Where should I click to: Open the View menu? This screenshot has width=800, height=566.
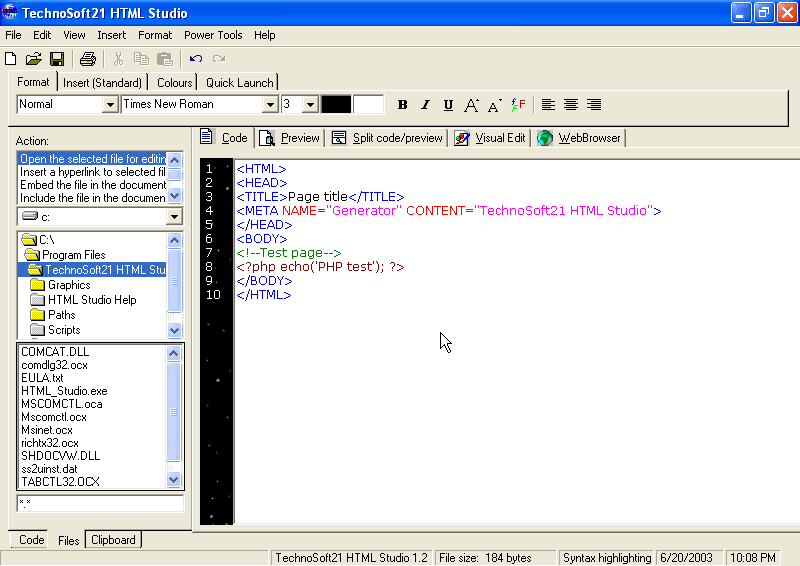point(74,35)
